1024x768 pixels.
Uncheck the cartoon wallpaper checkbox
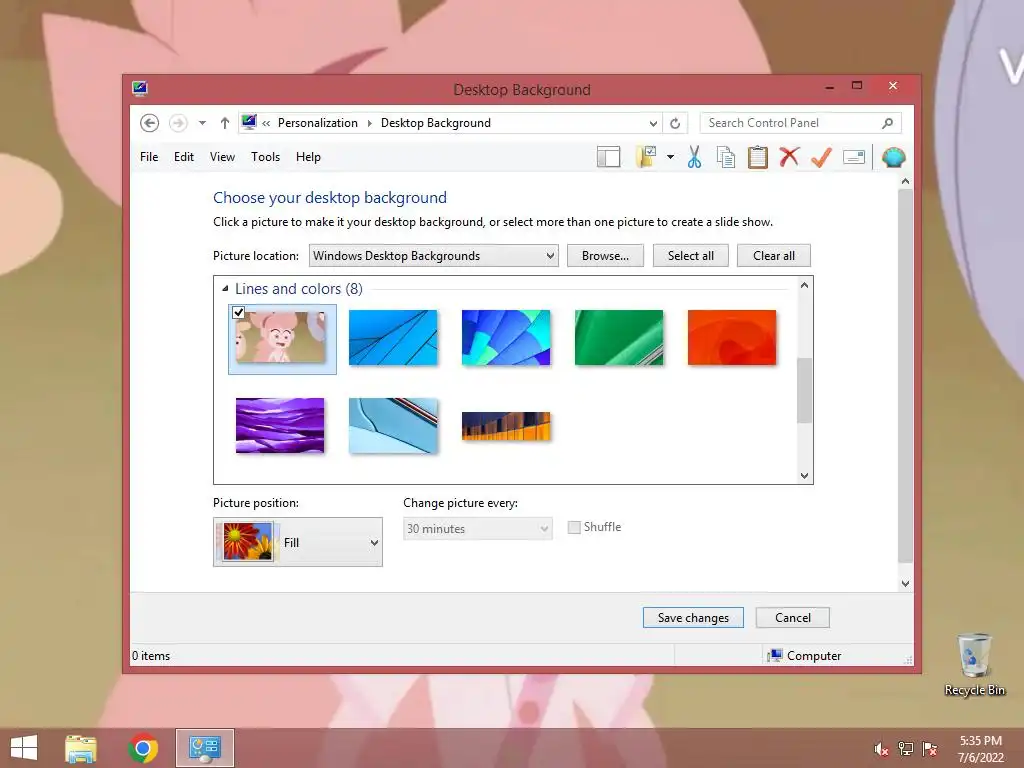tap(238, 313)
